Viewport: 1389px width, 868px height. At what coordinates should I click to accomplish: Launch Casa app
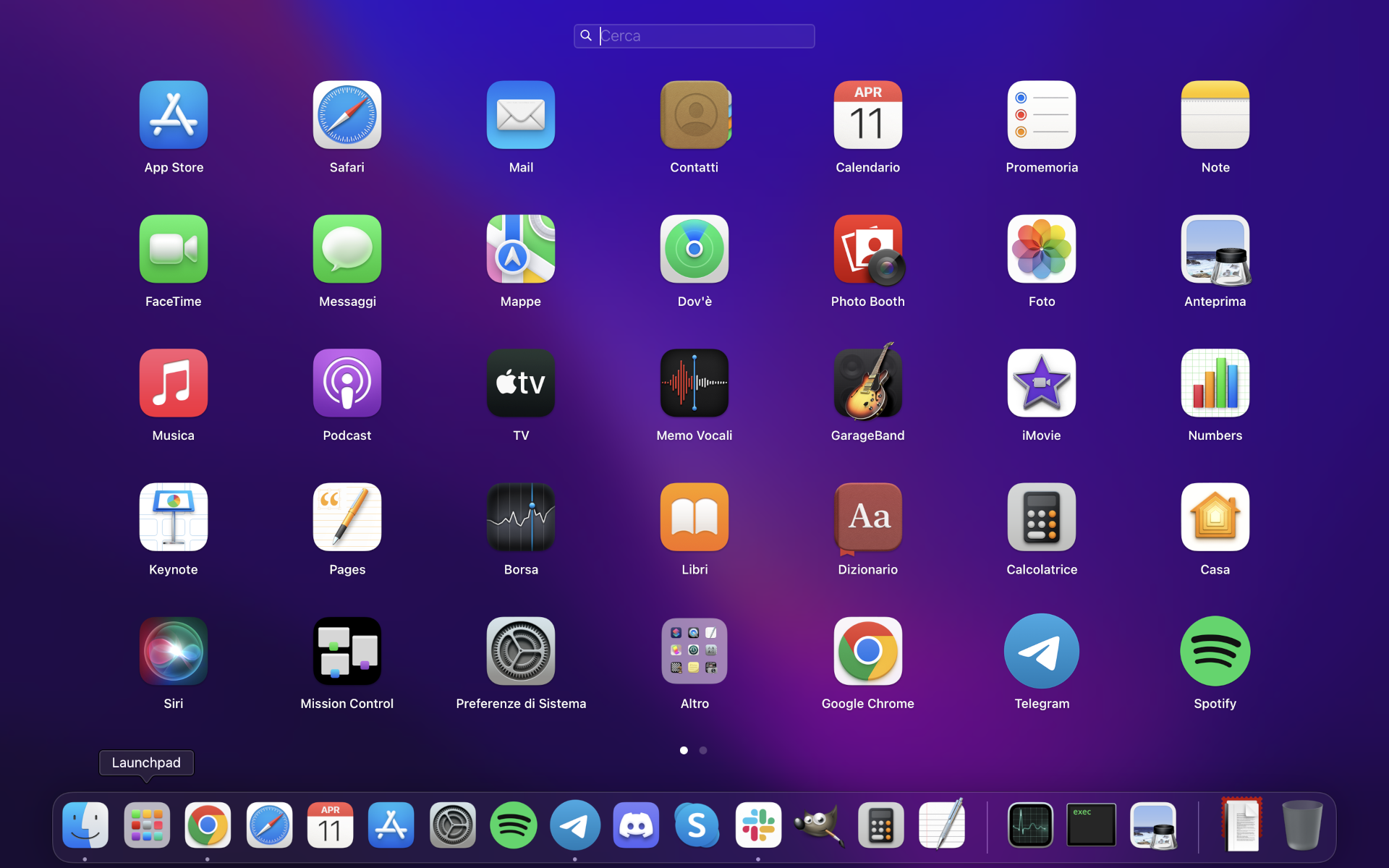(1215, 517)
